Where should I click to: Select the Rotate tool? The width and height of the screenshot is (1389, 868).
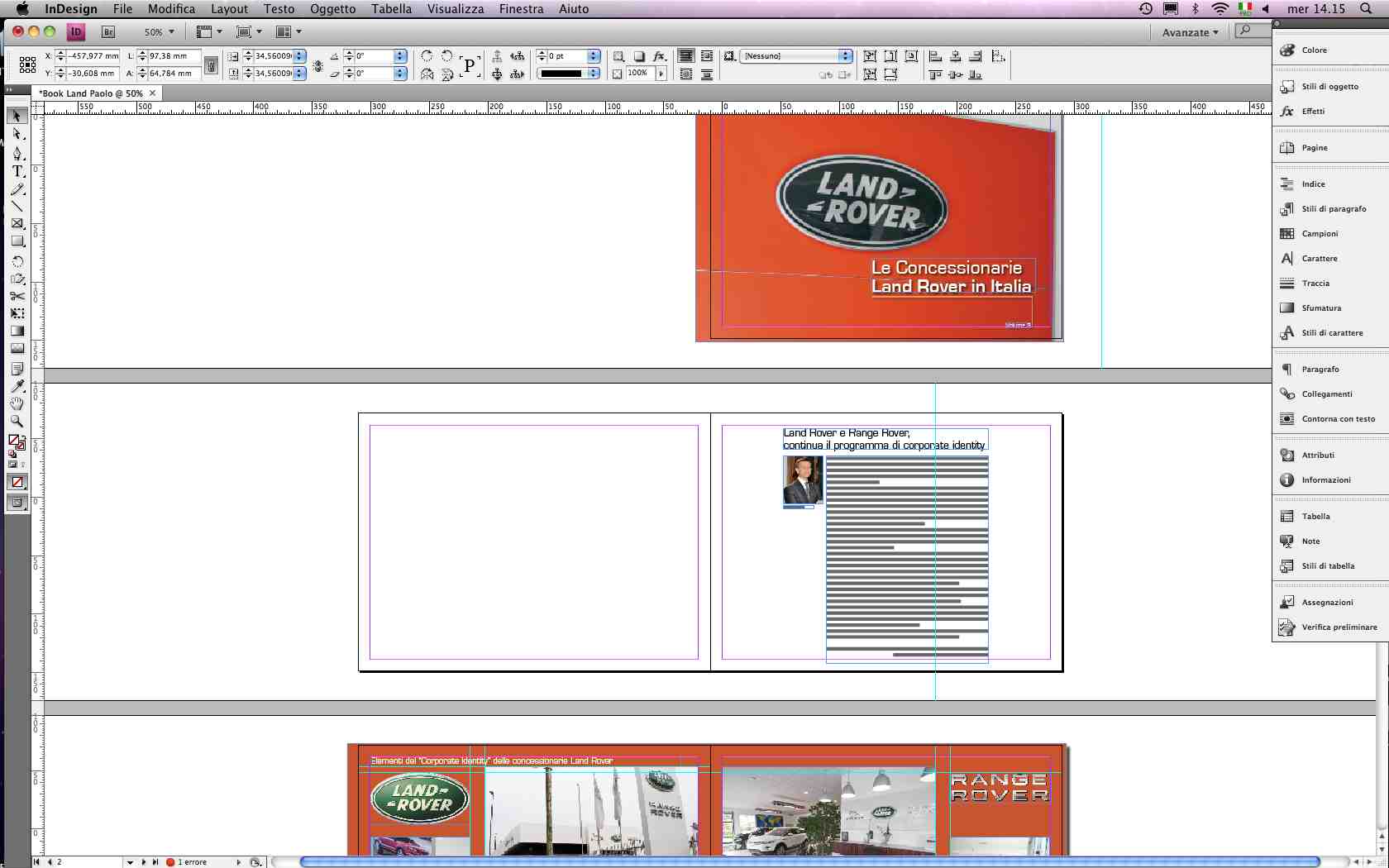pyautogui.click(x=17, y=261)
